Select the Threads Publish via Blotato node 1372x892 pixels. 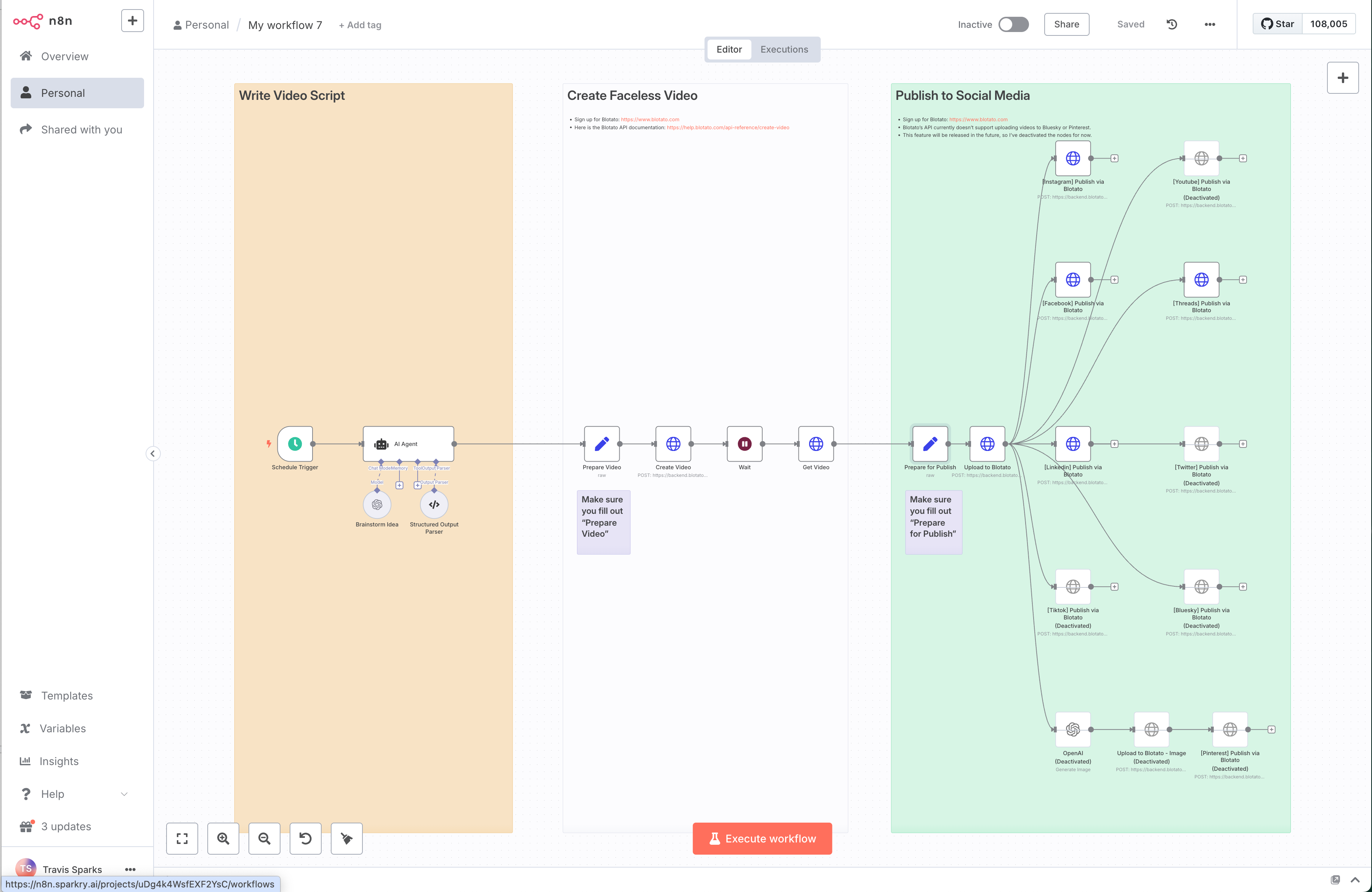point(1201,280)
